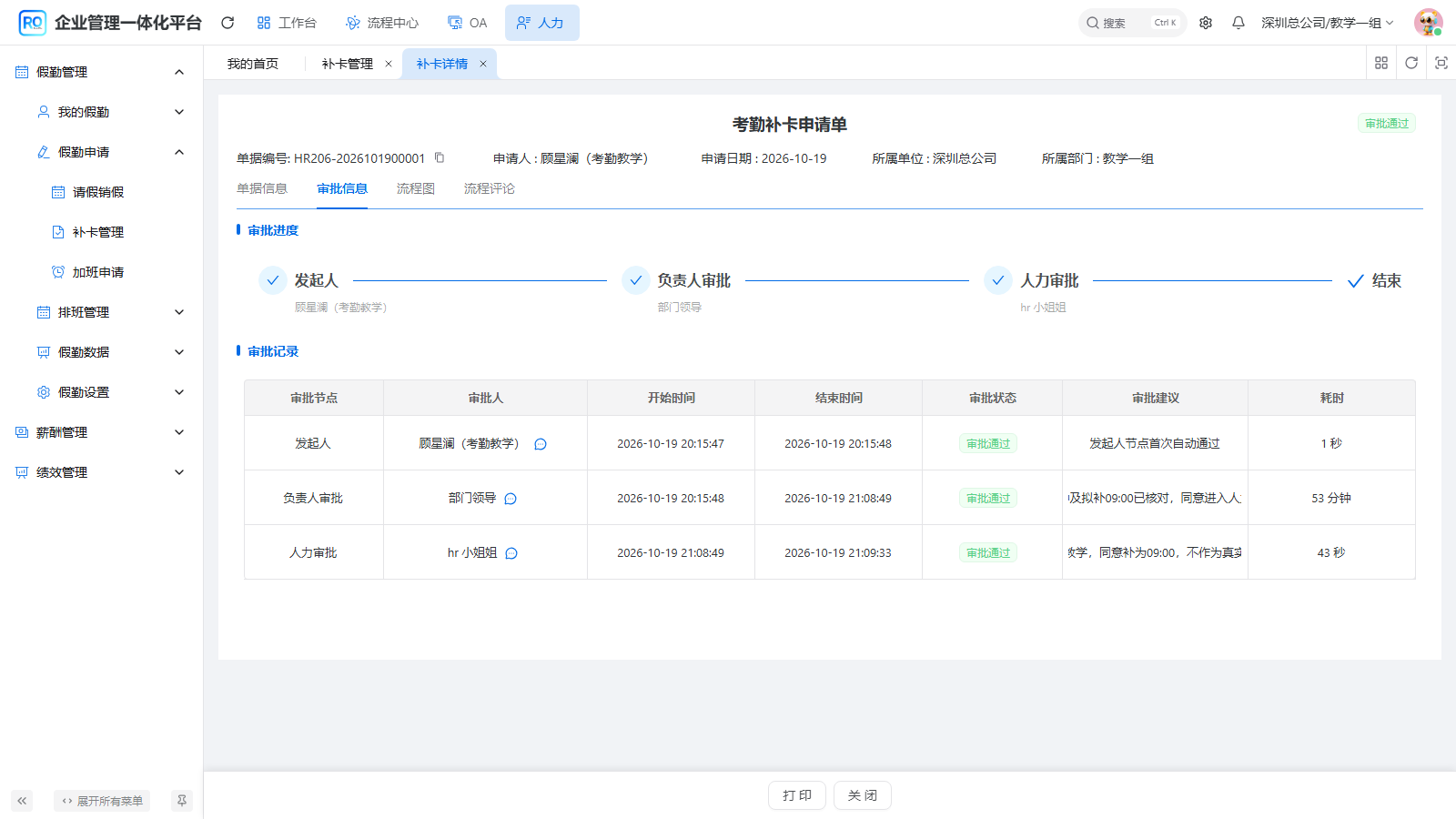Open the 工作台 top menu

(287, 23)
